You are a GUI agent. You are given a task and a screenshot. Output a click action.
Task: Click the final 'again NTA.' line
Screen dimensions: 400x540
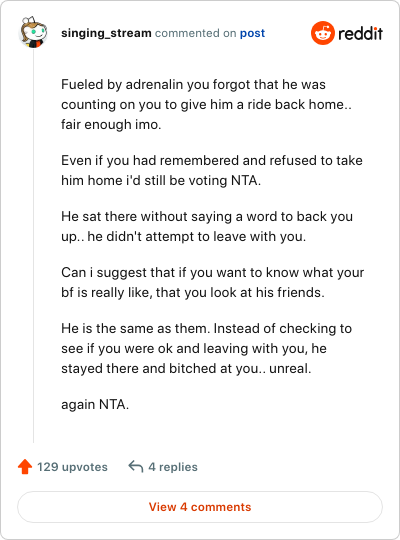pyautogui.click(x=95, y=404)
